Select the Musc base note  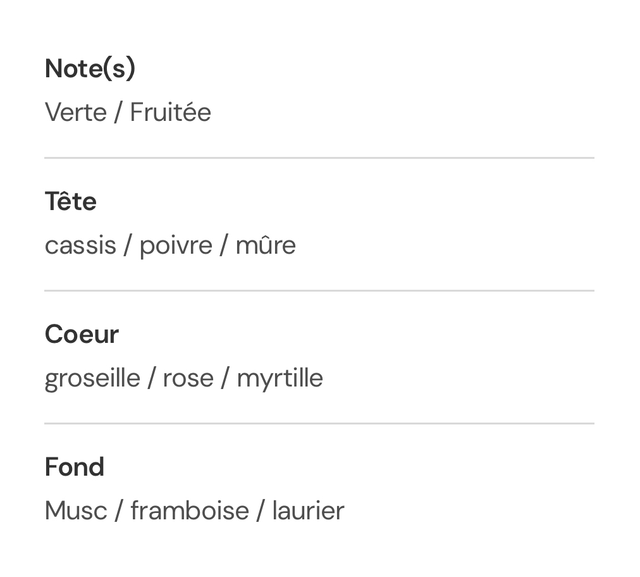[75, 511]
